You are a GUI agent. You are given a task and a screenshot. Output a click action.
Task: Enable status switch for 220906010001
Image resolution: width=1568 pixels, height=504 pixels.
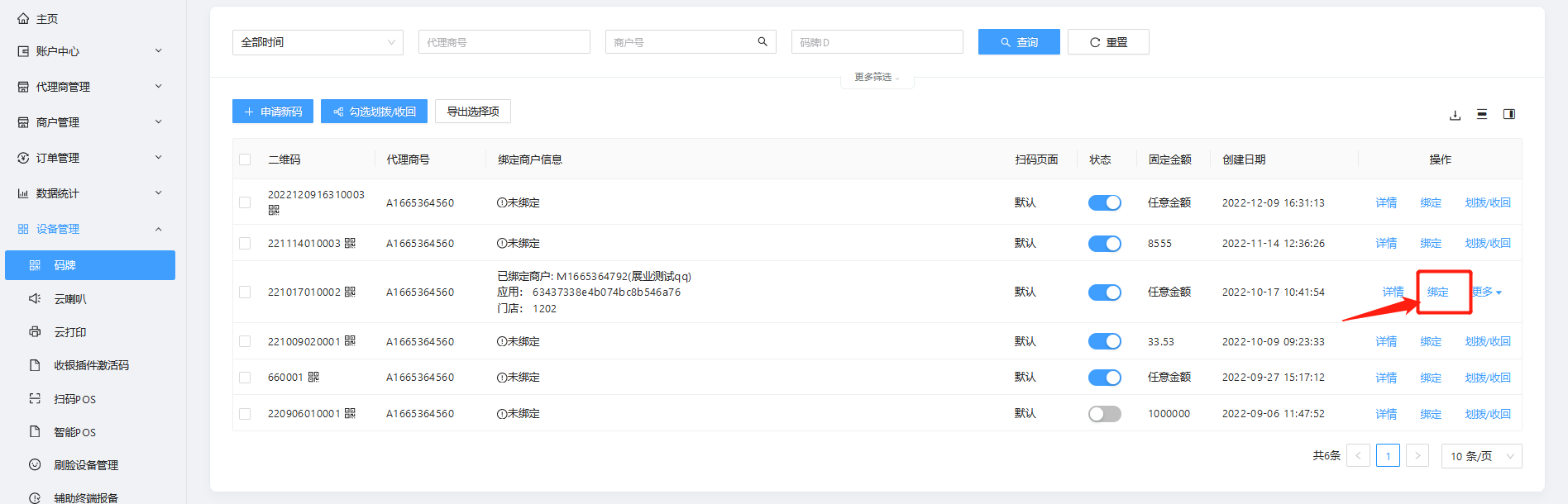point(1104,414)
